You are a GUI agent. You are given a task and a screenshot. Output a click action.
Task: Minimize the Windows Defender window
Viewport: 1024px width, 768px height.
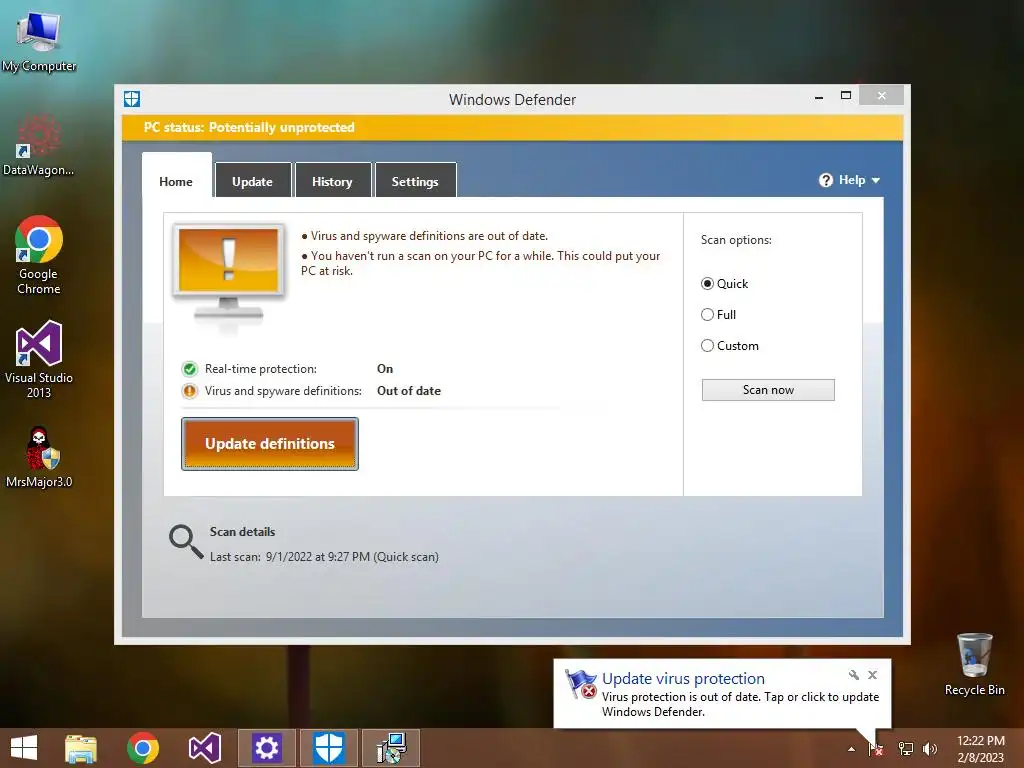point(819,97)
